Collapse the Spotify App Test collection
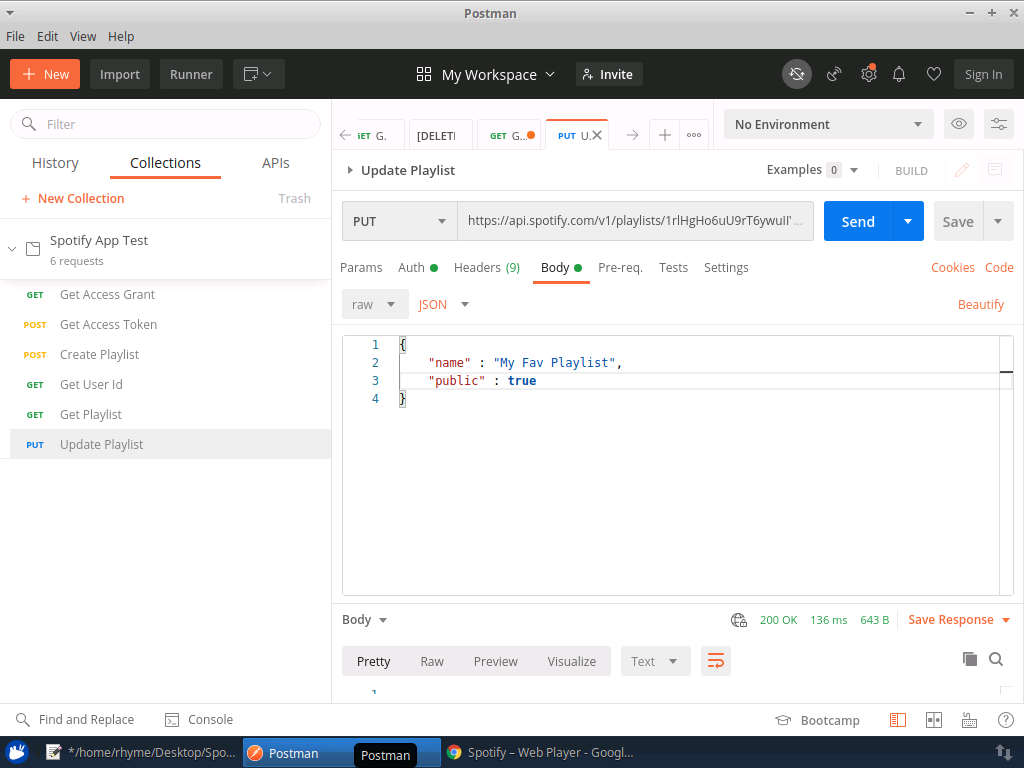The image size is (1024, 768). [x=12, y=249]
